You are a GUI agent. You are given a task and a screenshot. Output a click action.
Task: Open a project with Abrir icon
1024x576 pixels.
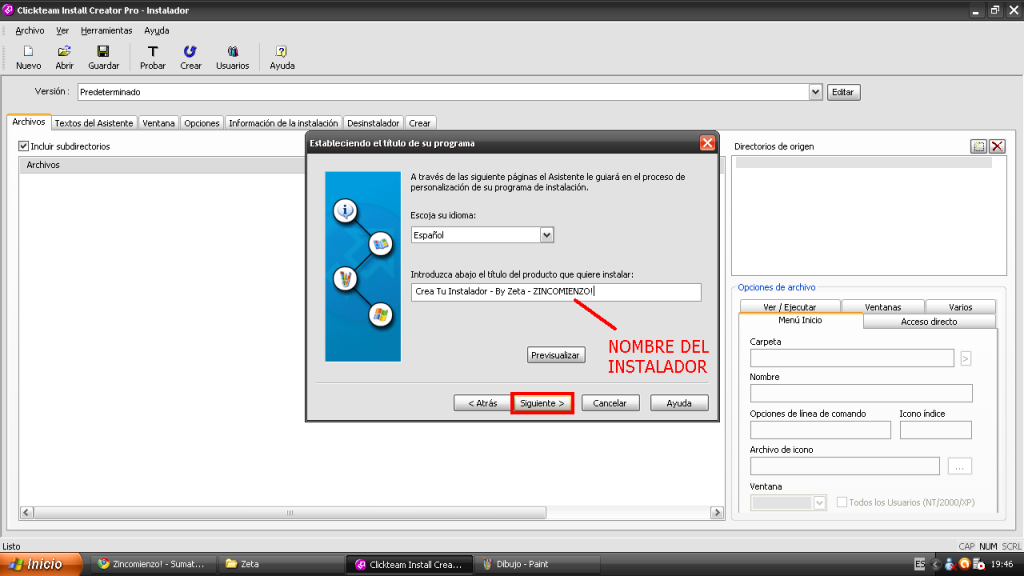pyautogui.click(x=64, y=57)
